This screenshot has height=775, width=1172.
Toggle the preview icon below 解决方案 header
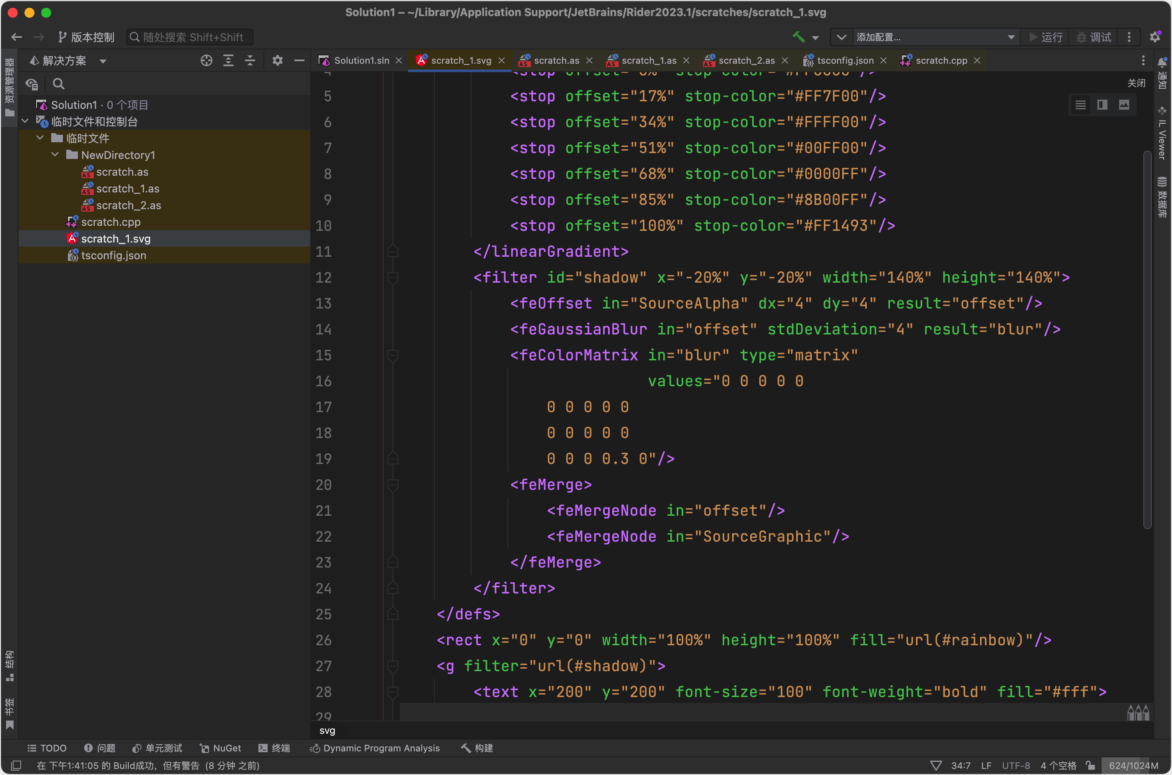pyautogui.click(x=32, y=84)
